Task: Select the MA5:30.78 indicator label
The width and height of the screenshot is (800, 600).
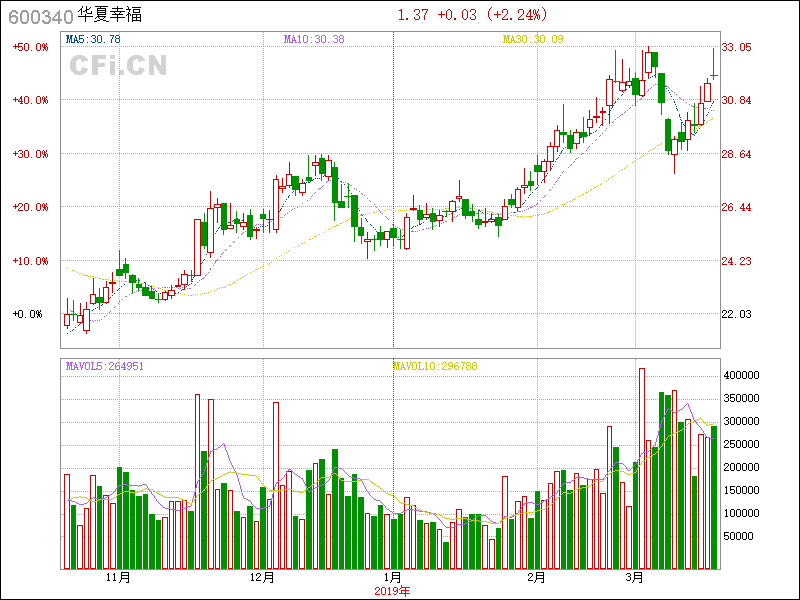Action: 93,39
